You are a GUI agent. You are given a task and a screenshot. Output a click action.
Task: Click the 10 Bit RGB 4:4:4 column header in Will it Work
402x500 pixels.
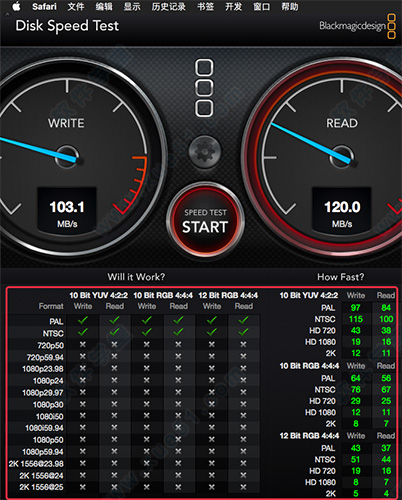(163, 295)
